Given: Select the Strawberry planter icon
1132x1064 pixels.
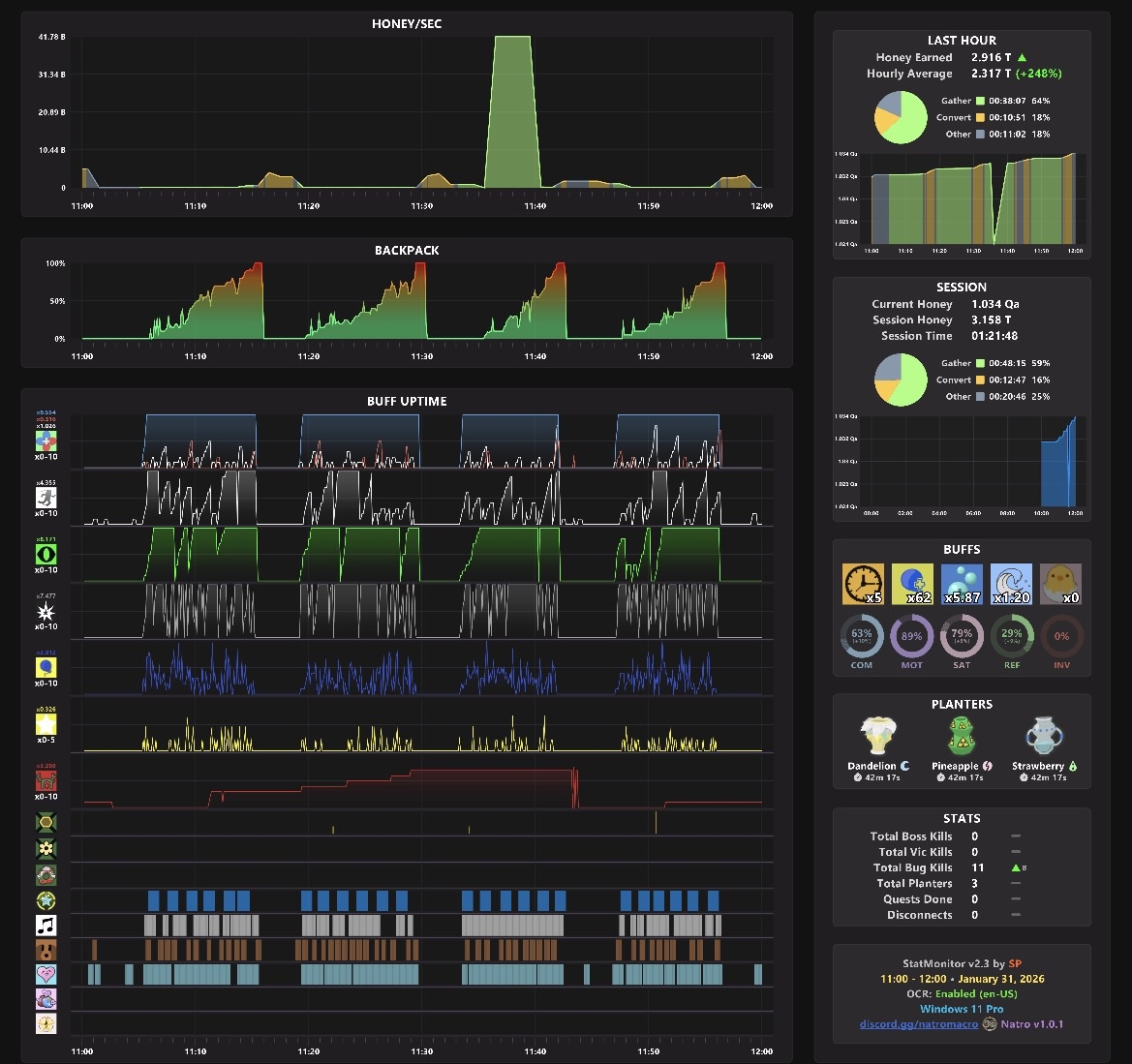Looking at the screenshot, I should (x=1044, y=736).
